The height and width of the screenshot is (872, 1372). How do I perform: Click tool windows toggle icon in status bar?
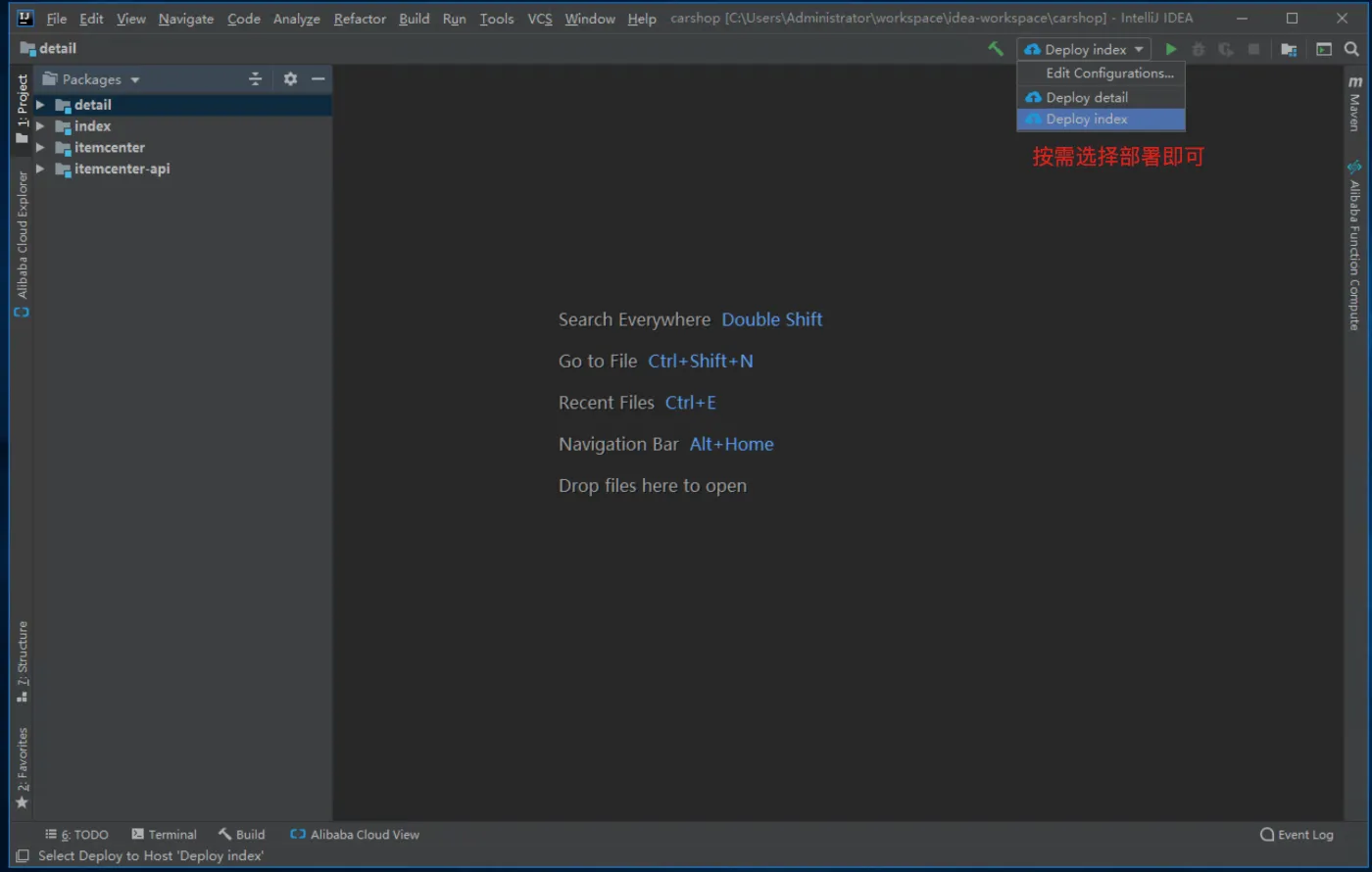[22, 855]
